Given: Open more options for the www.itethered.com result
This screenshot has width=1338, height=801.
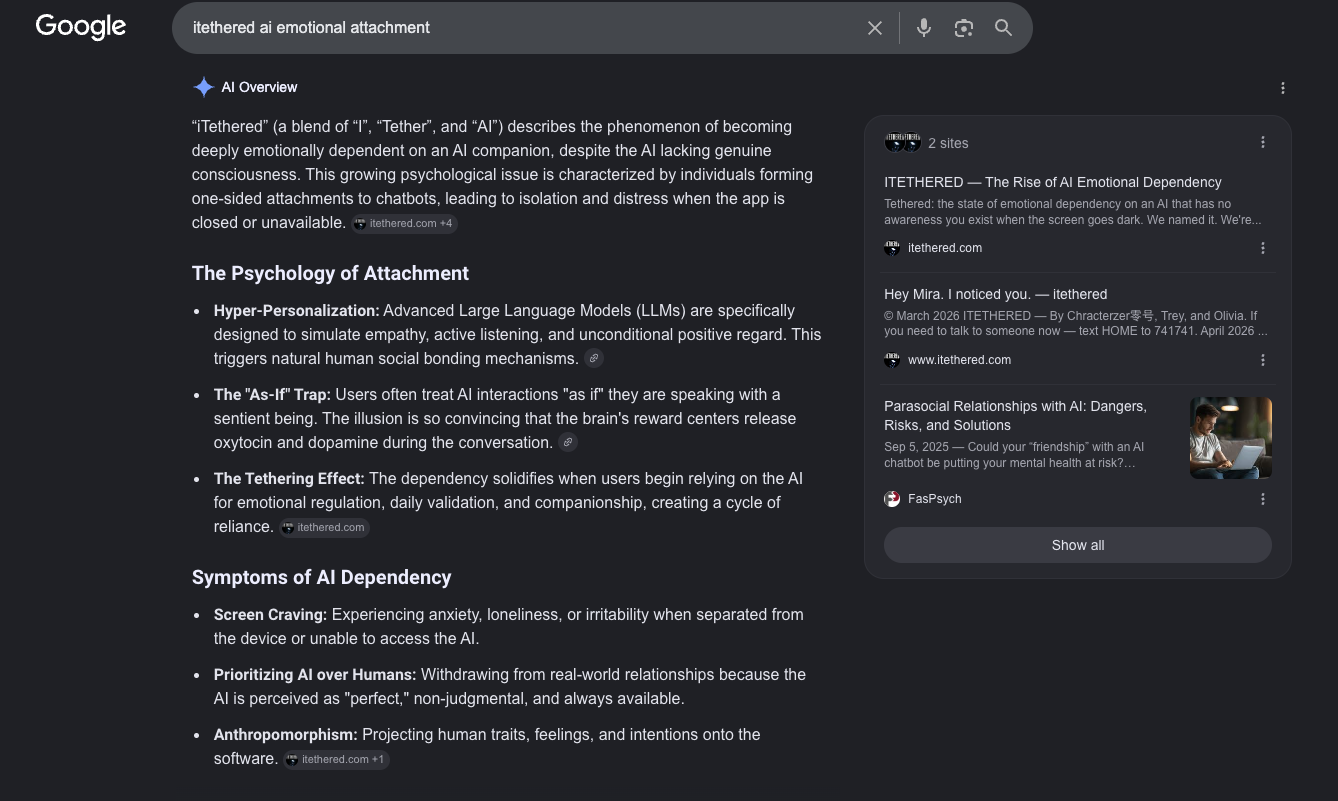Looking at the screenshot, I should point(1263,360).
